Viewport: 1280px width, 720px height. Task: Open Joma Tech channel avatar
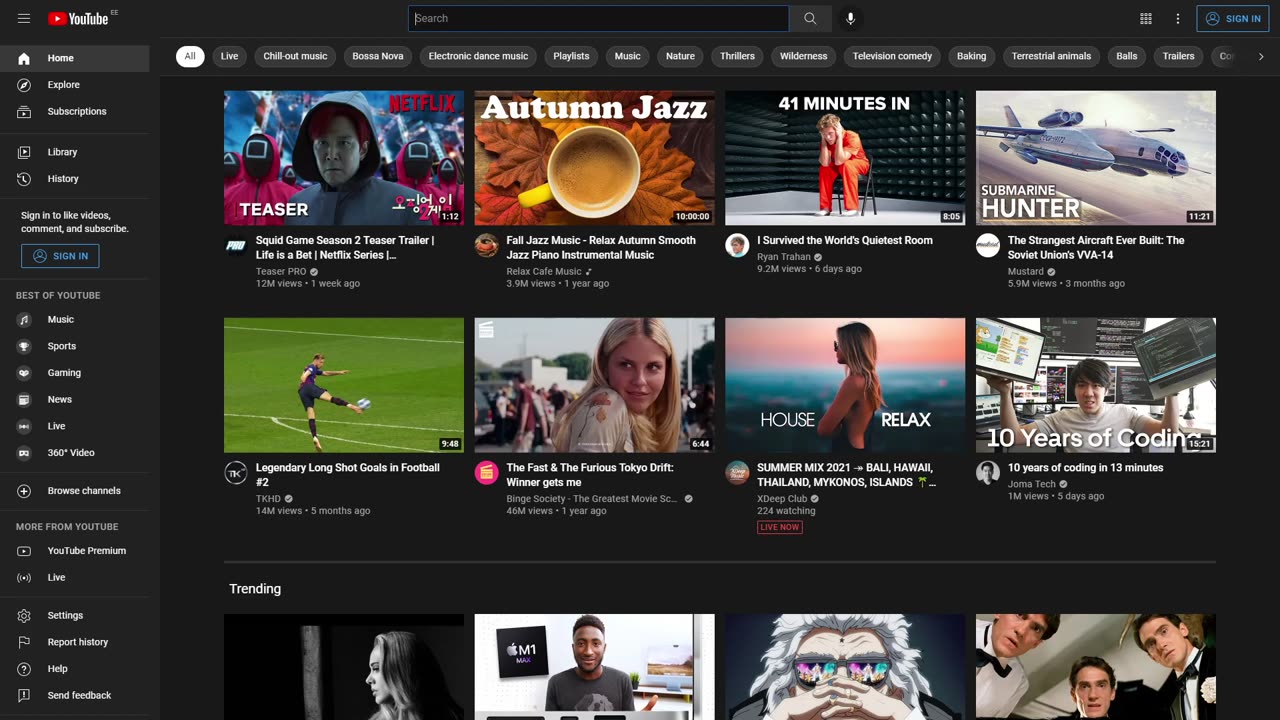point(988,473)
